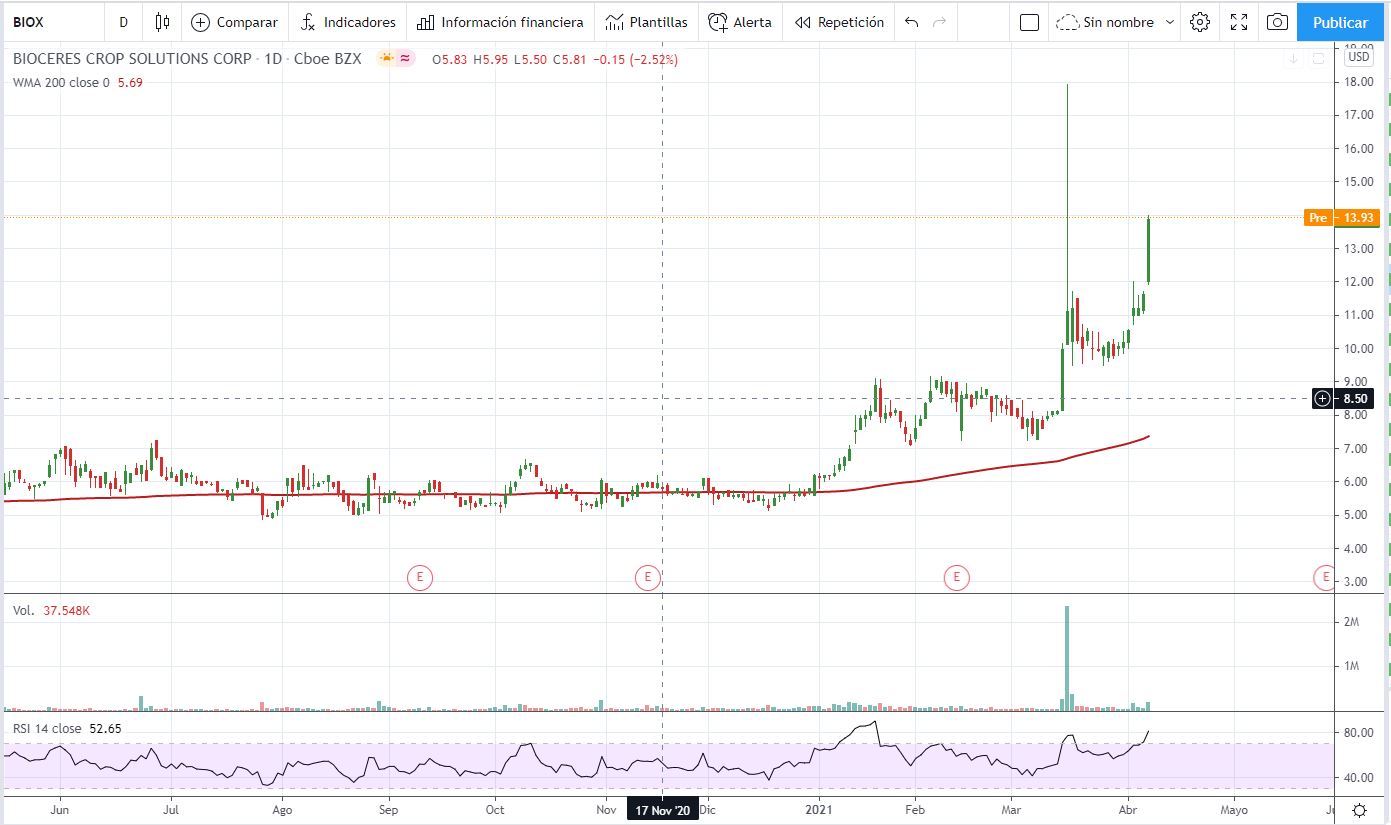Click the Alerta clock icon

[718, 22]
